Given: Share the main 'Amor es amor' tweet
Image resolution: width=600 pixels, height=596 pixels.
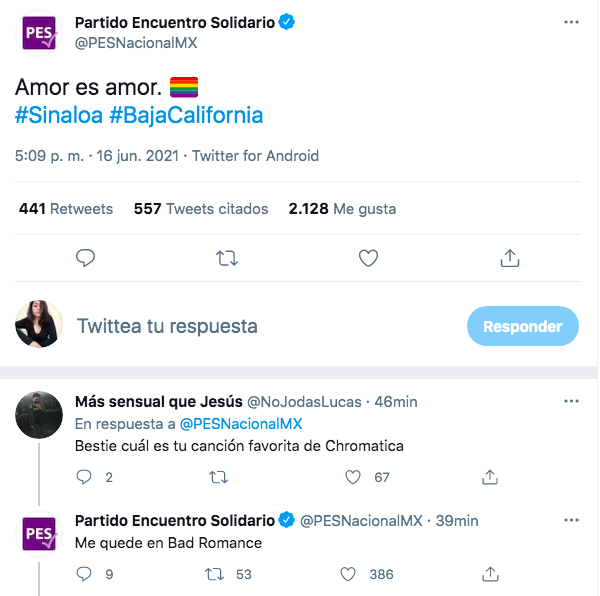Looking at the screenshot, I should coord(509,258).
